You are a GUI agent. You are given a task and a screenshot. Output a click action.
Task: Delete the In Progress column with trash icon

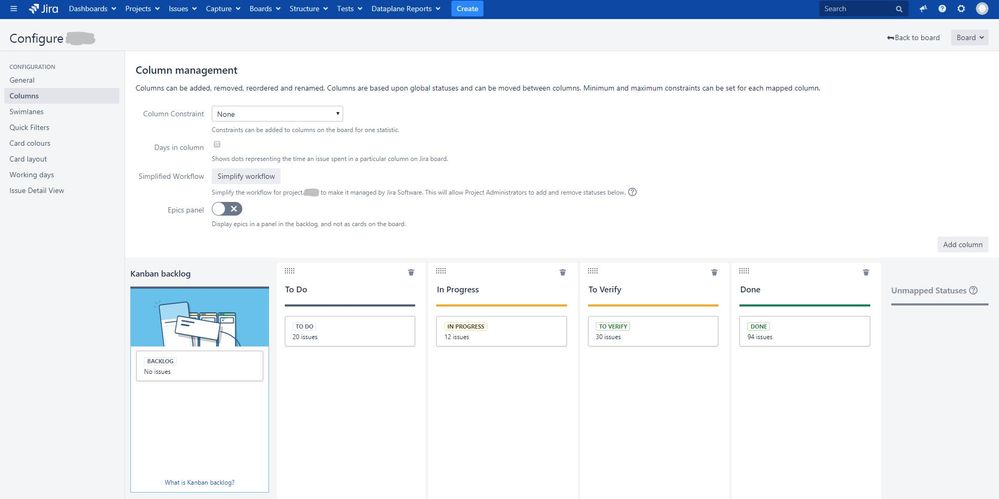point(563,272)
